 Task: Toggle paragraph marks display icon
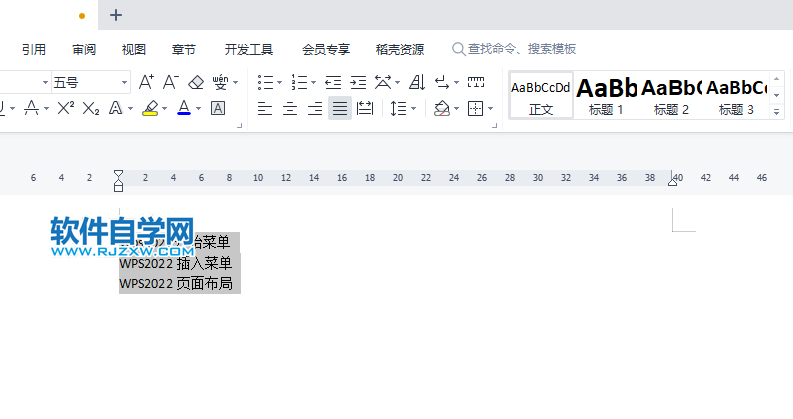click(442, 82)
